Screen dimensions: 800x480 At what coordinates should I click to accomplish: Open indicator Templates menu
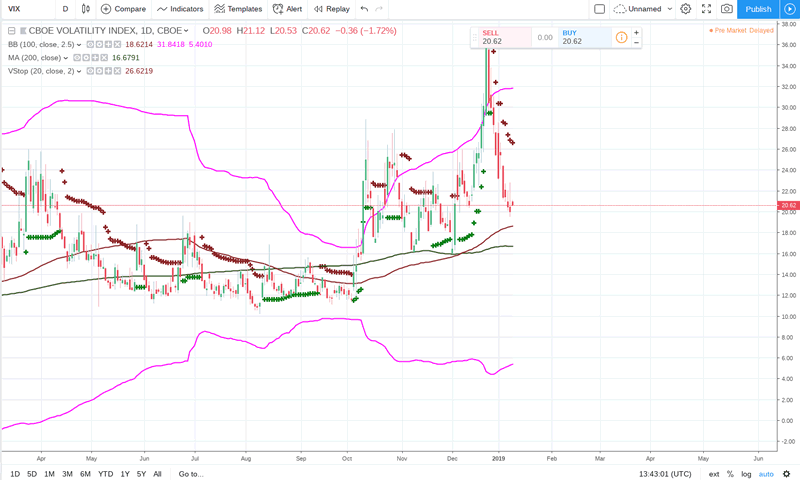[238, 9]
